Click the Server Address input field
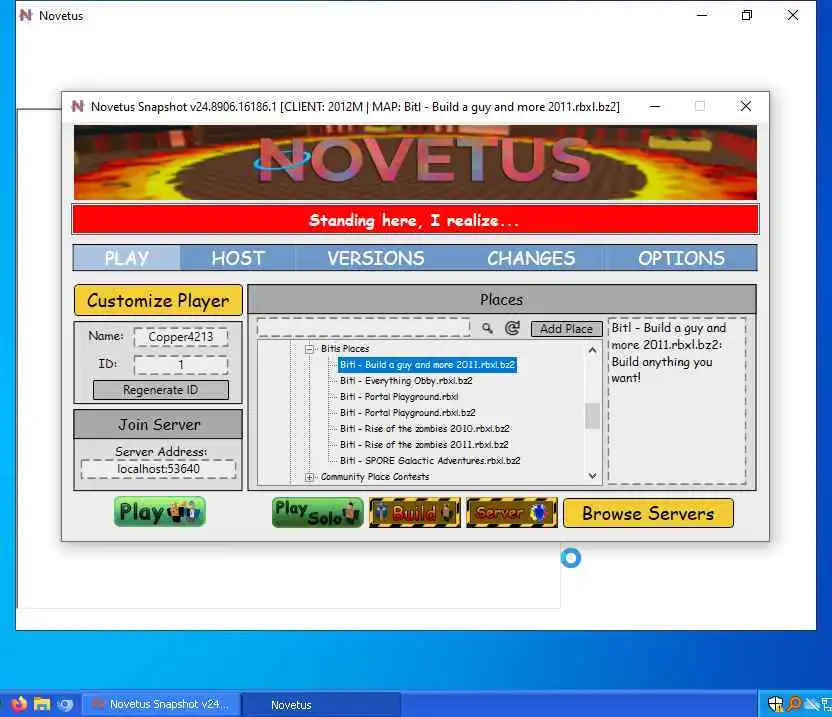Viewport: 832px width, 717px height. (x=158, y=469)
